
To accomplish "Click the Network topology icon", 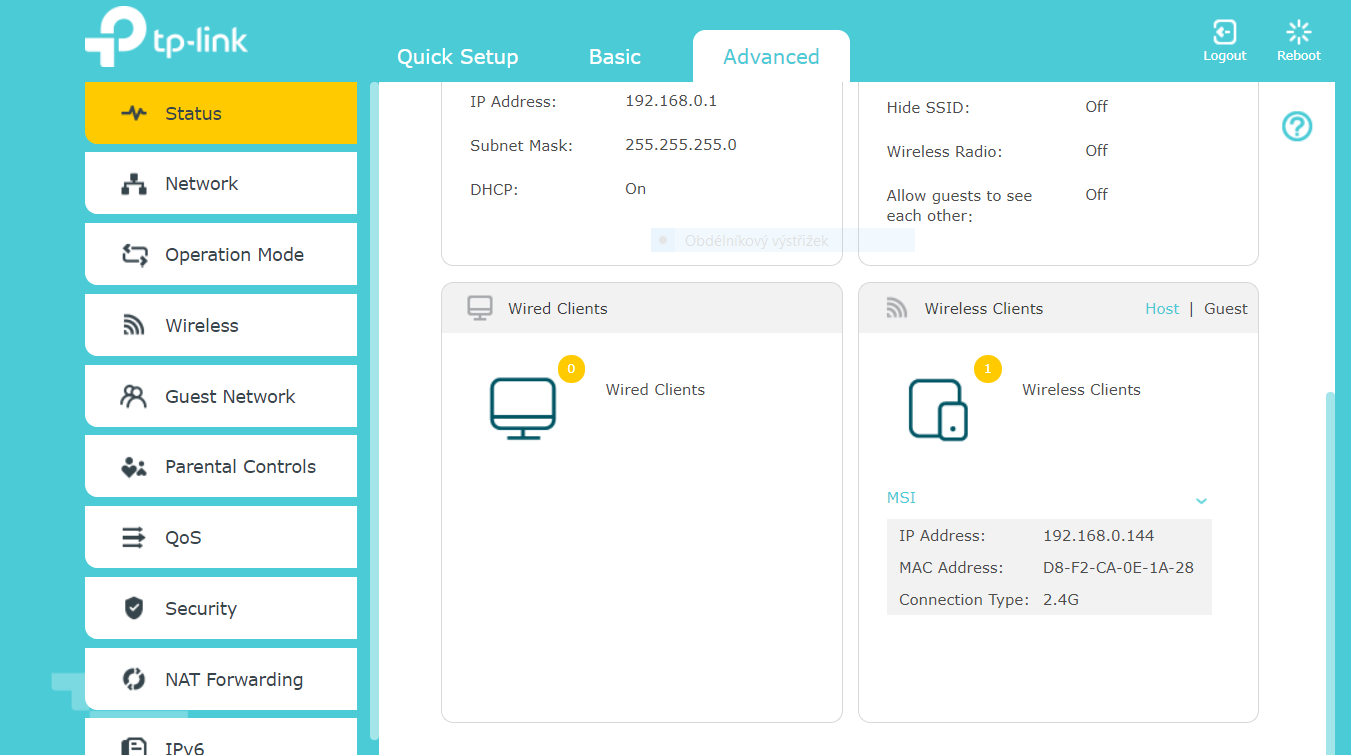I will (x=134, y=184).
